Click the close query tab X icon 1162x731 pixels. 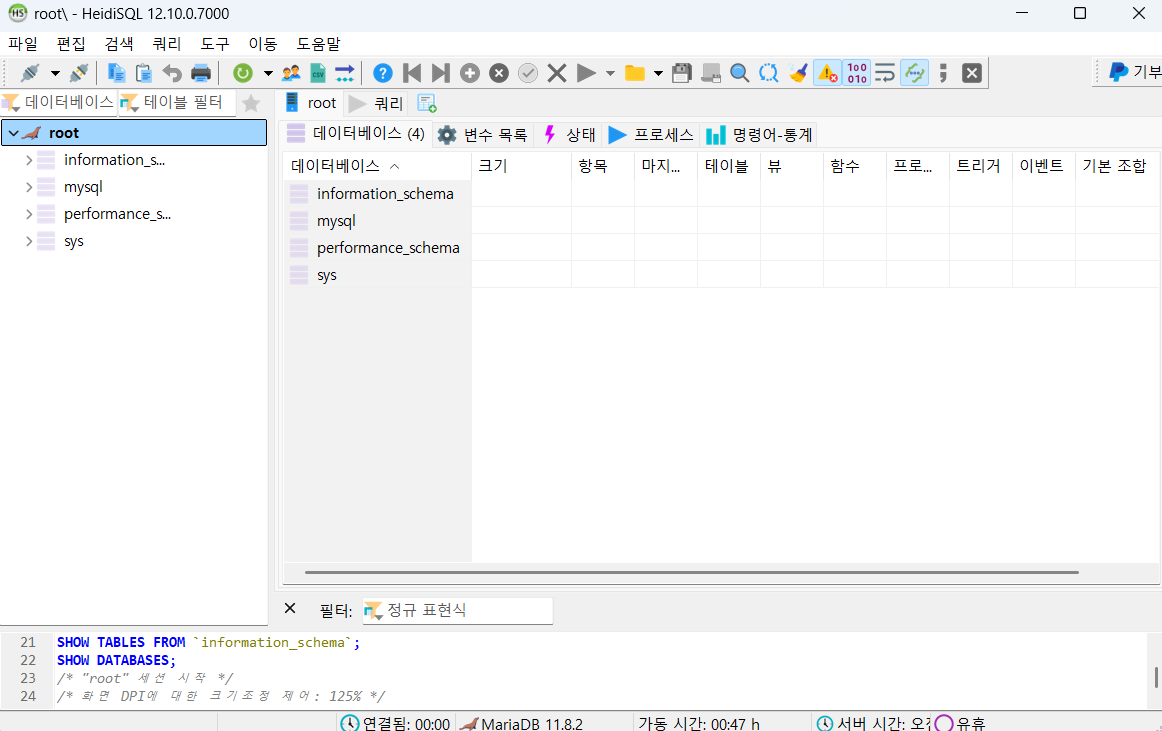[x=972, y=73]
